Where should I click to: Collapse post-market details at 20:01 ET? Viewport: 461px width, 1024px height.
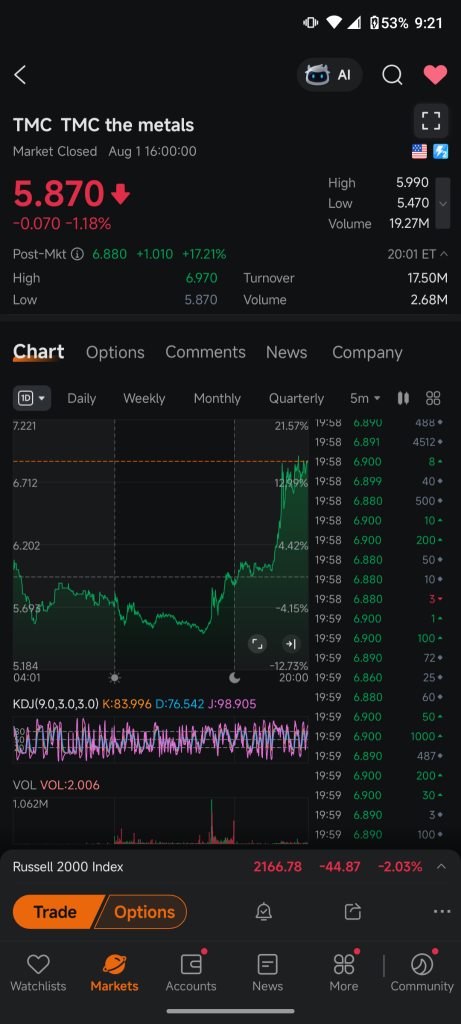pyautogui.click(x=418, y=254)
